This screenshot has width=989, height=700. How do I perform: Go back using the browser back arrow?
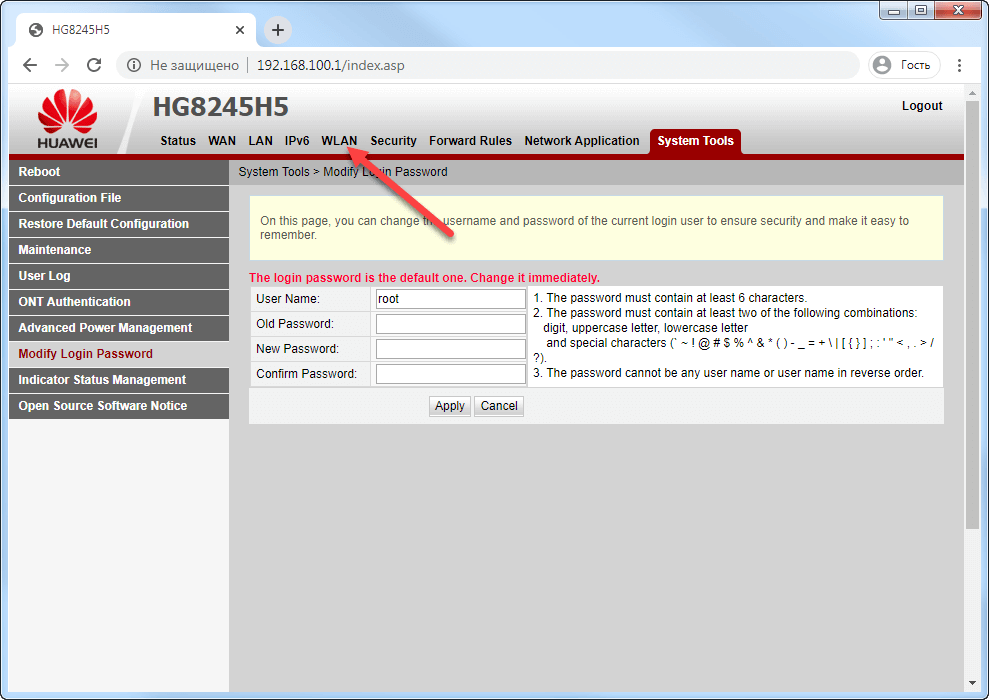[x=30, y=65]
